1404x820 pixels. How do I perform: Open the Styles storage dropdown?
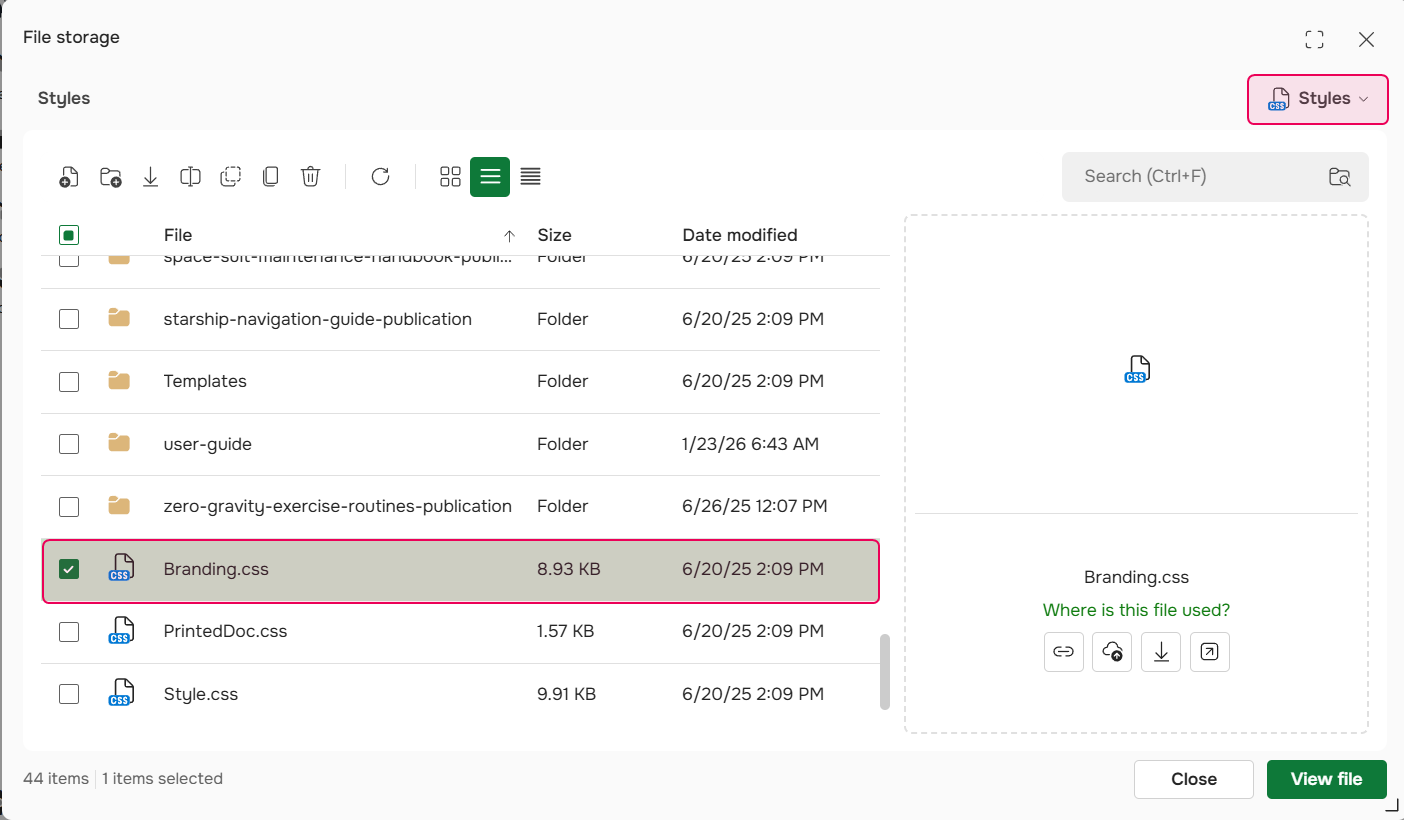(1317, 99)
